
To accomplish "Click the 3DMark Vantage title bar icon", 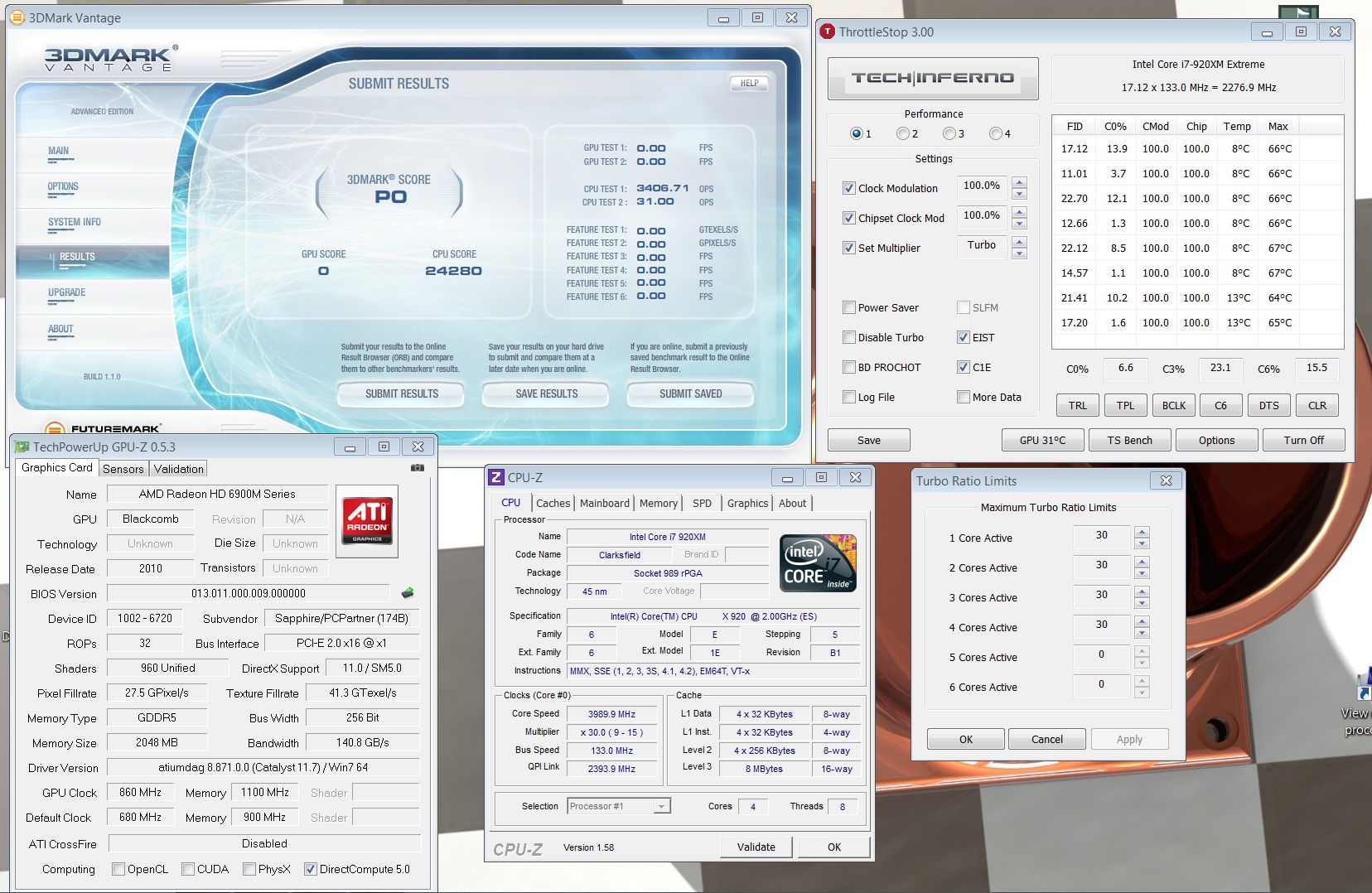I will point(17,17).
